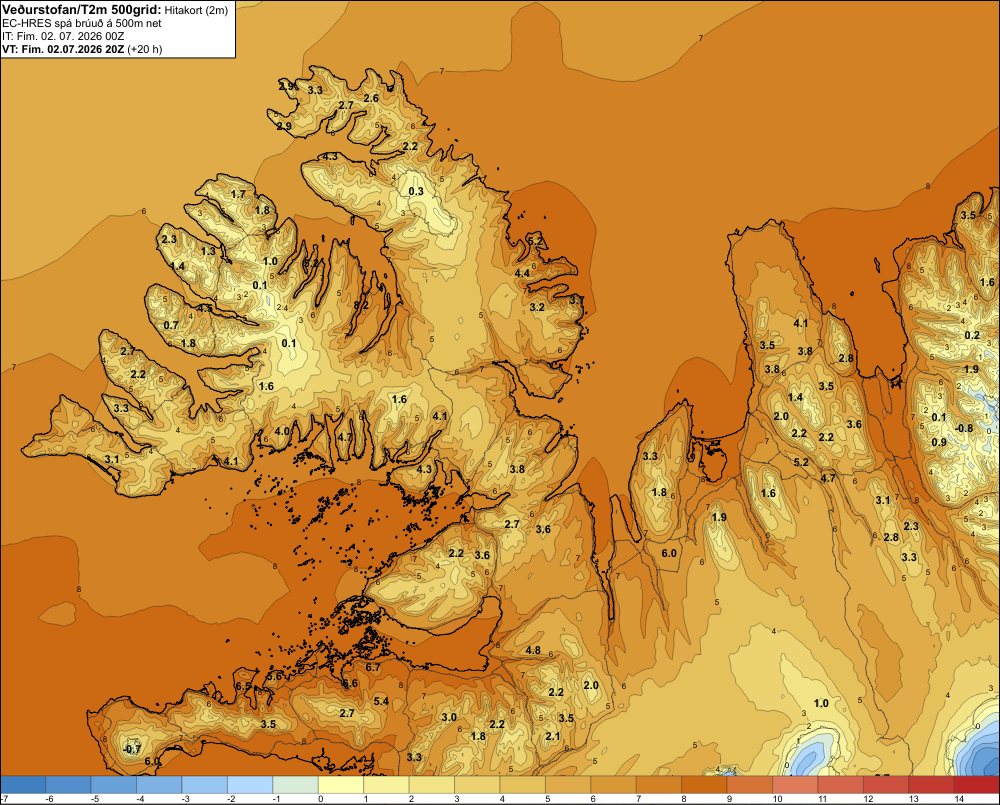Click the temperature value '4.5' on the map
The width and height of the screenshot is (1000, 805).
[x=205, y=309]
